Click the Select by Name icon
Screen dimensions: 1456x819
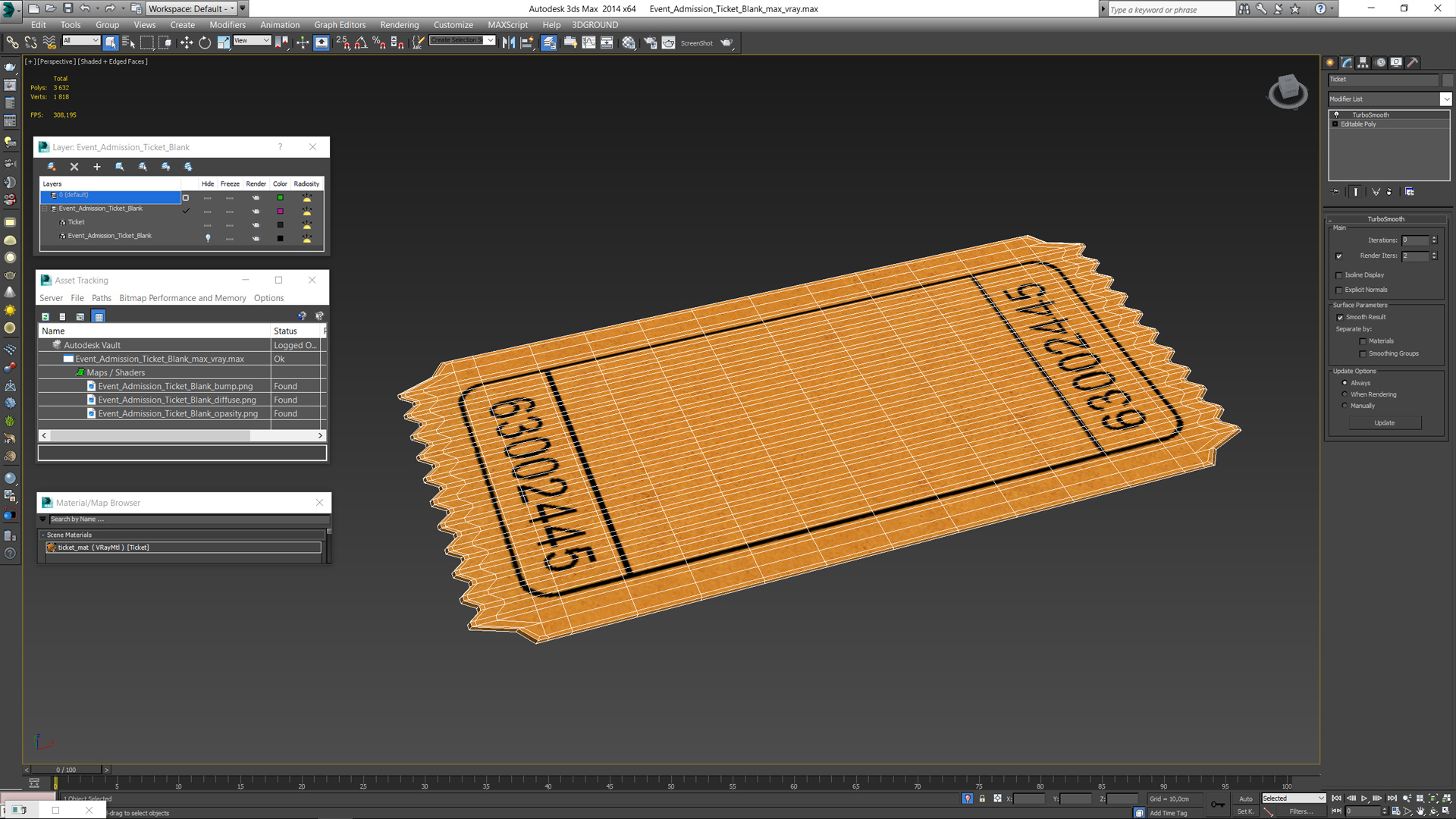(x=129, y=42)
